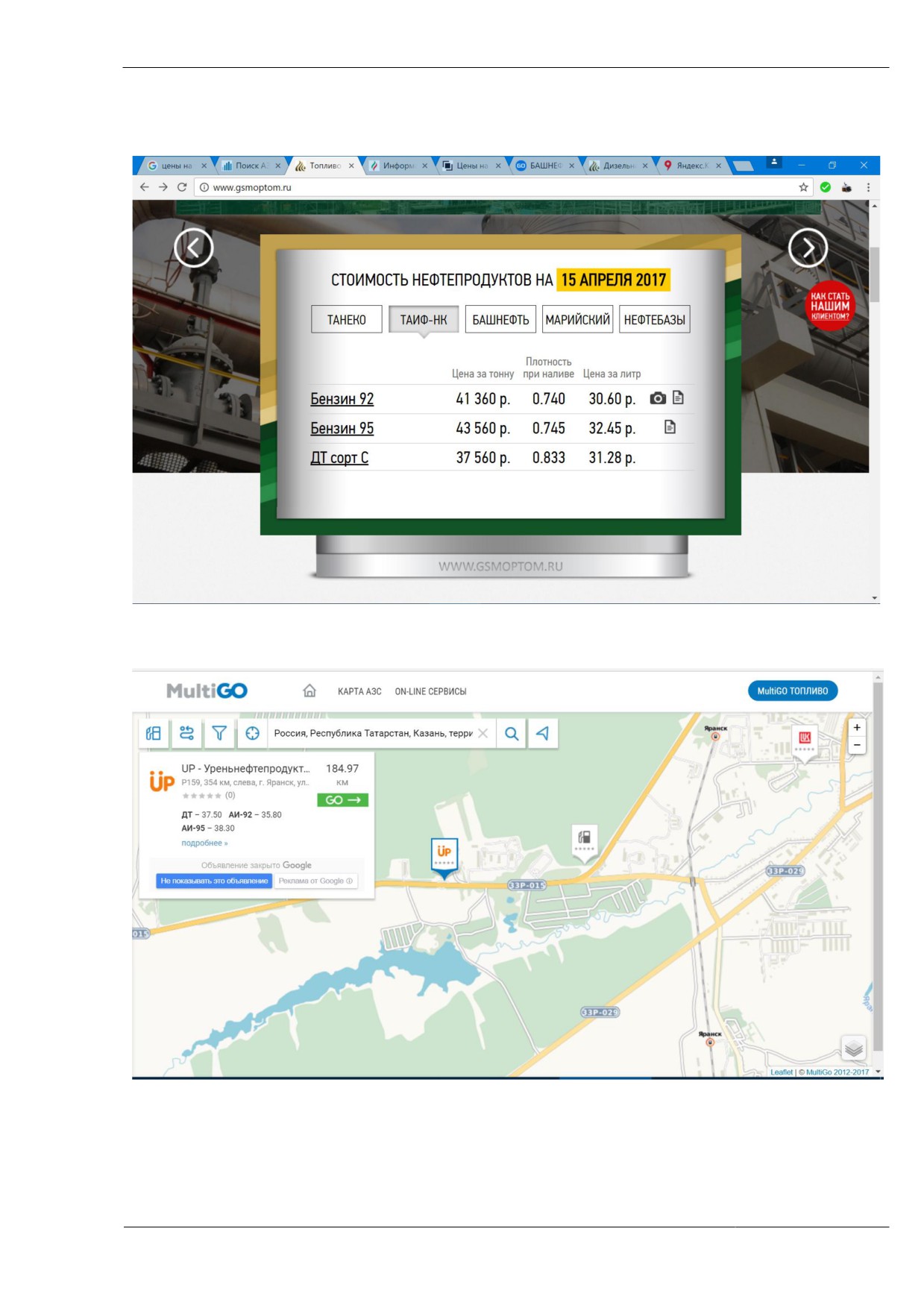Screen dimensions: 924x1308
Task: Open the map layers switcher icon
Action: click(854, 1048)
